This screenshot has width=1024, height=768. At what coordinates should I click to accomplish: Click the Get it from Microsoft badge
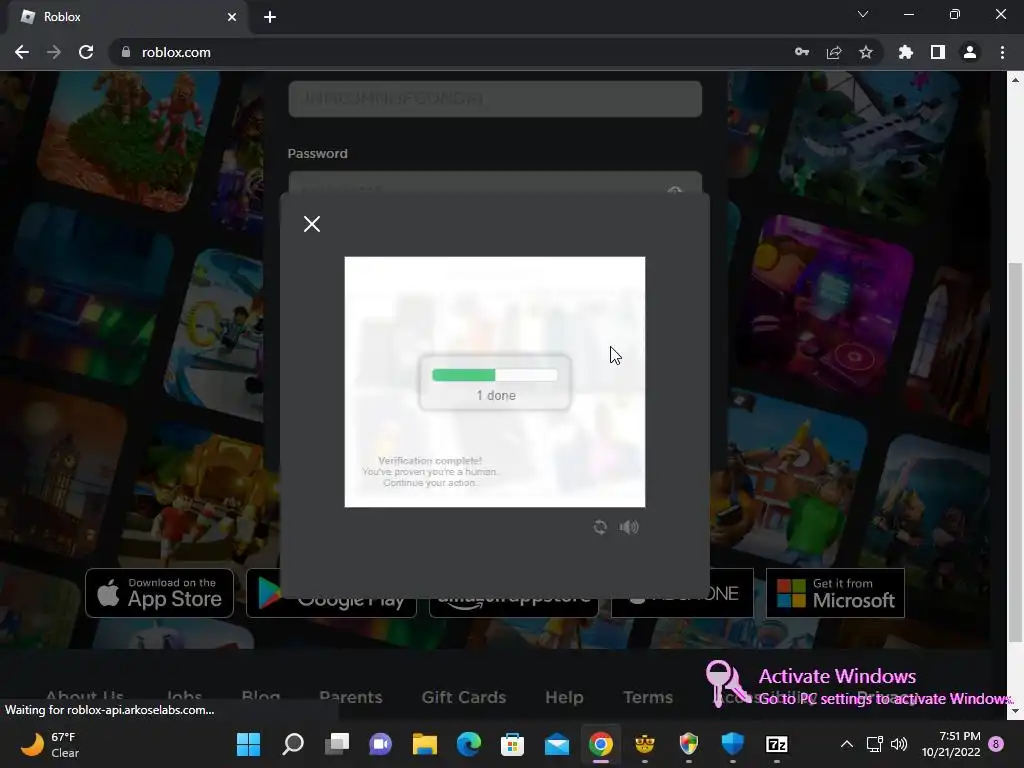(835, 593)
